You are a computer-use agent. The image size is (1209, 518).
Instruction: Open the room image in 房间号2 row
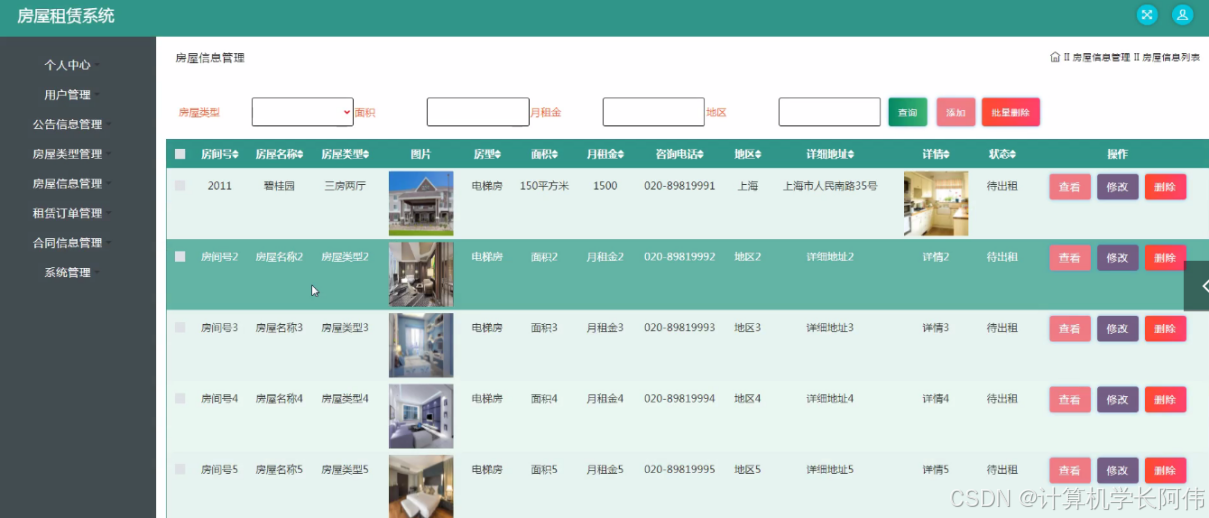tap(421, 274)
